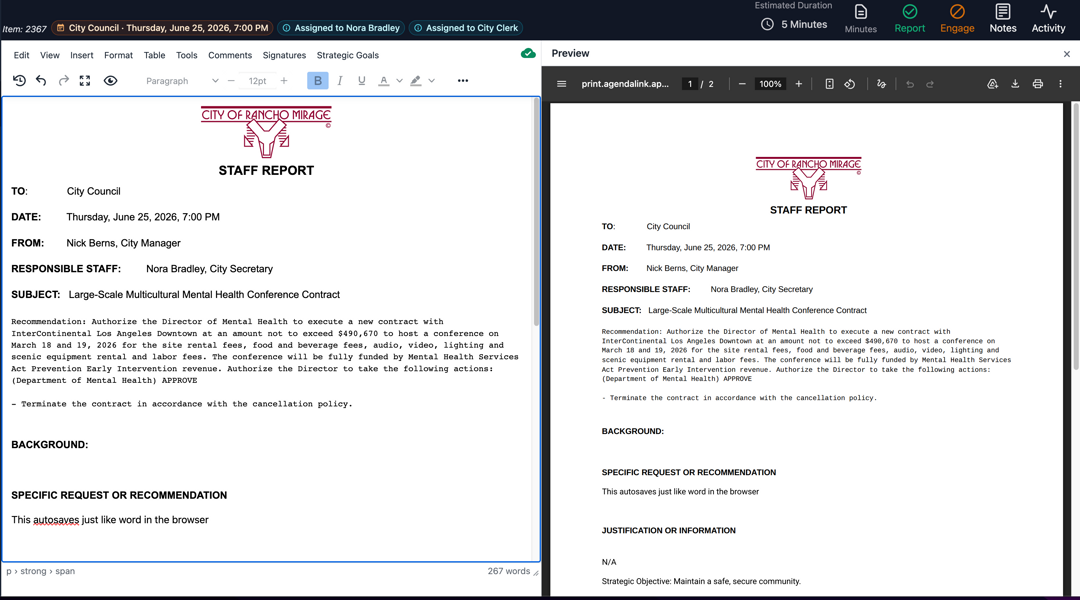Click the editor resize handle corner
This screenshot has width=1080, height=600.
point(536,572)
